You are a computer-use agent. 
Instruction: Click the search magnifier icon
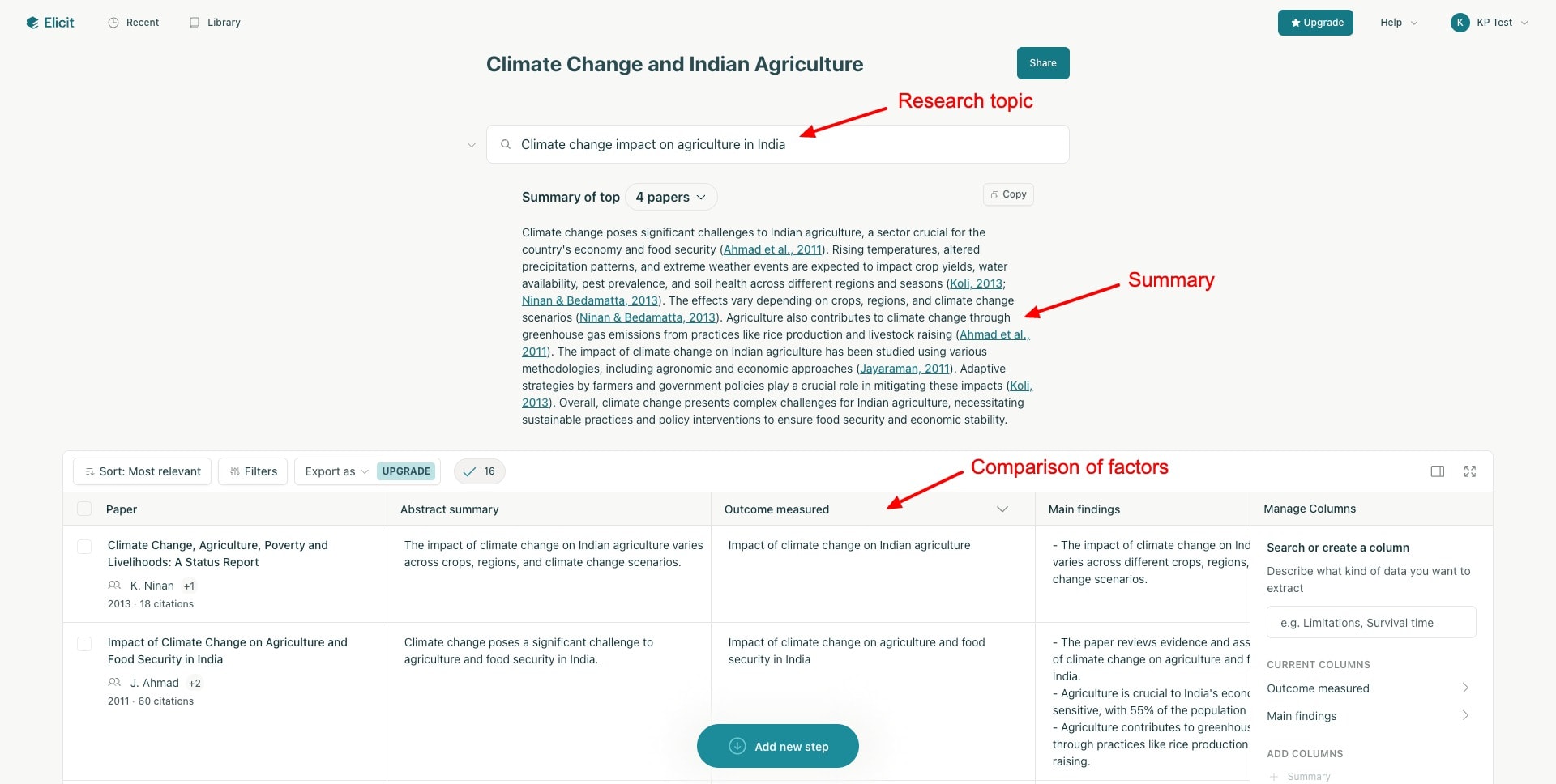pyautogui.click(x=506, y=144)
